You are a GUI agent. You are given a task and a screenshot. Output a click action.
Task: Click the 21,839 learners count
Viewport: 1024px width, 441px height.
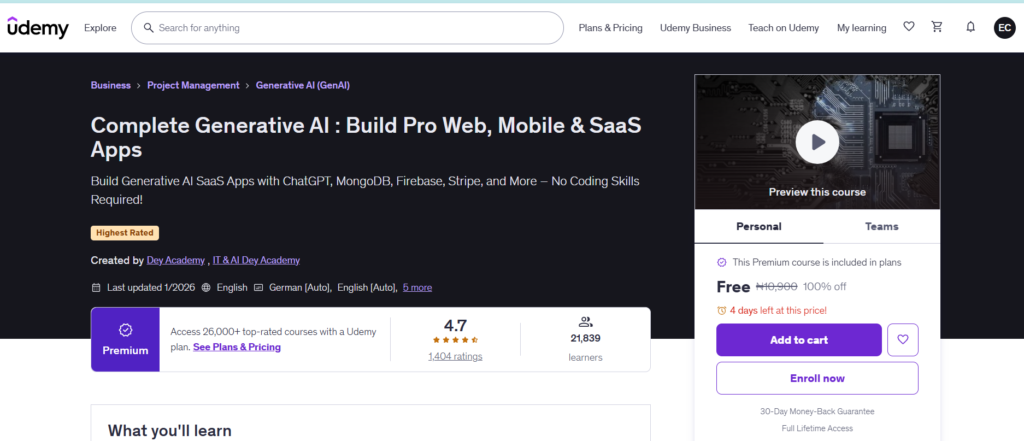[585, 338]
